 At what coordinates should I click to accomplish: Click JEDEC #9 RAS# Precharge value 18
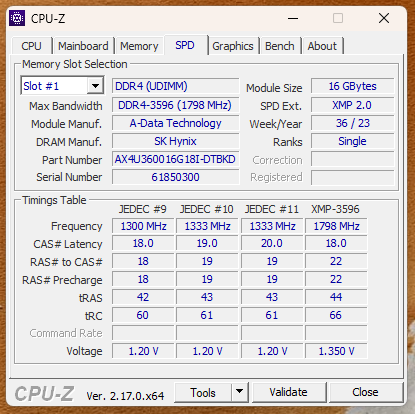tap(143, 279)
